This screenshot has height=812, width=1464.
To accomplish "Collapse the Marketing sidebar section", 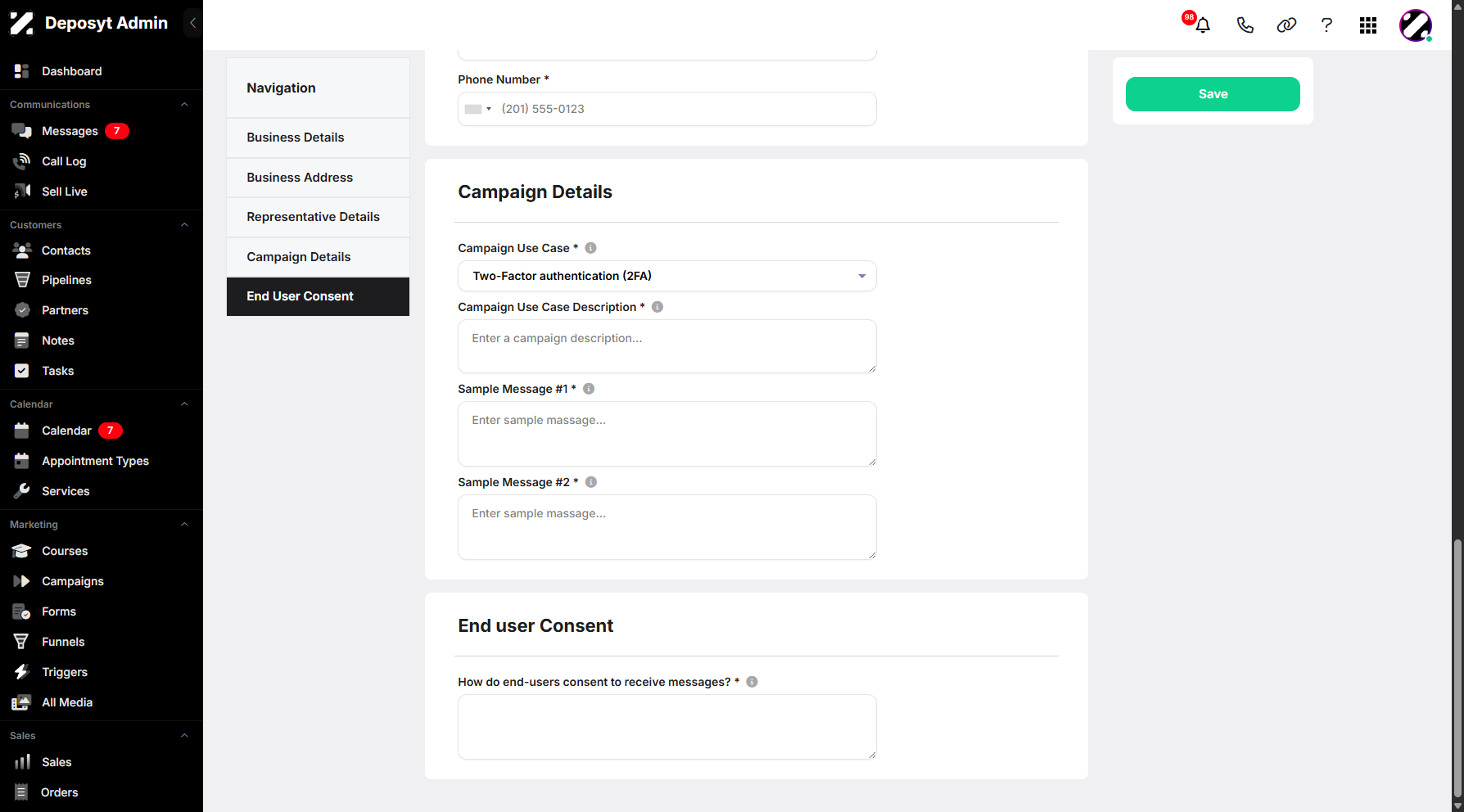I will [x=184, y=525].
